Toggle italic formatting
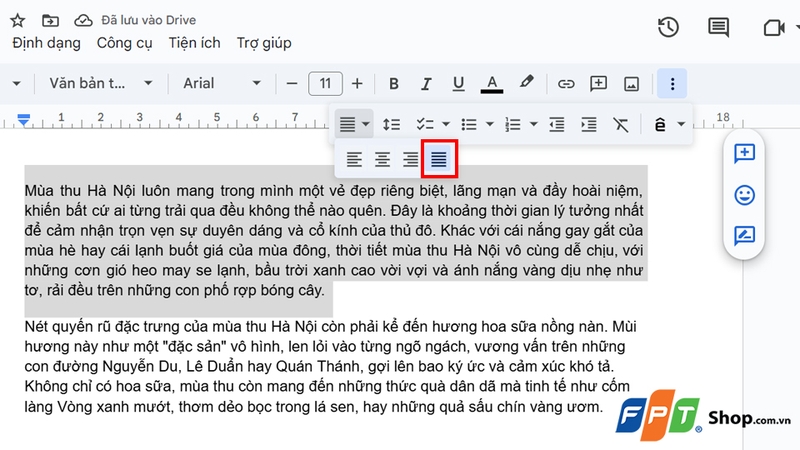This screenshot has width=800, height=450. (x=426, y=84)
